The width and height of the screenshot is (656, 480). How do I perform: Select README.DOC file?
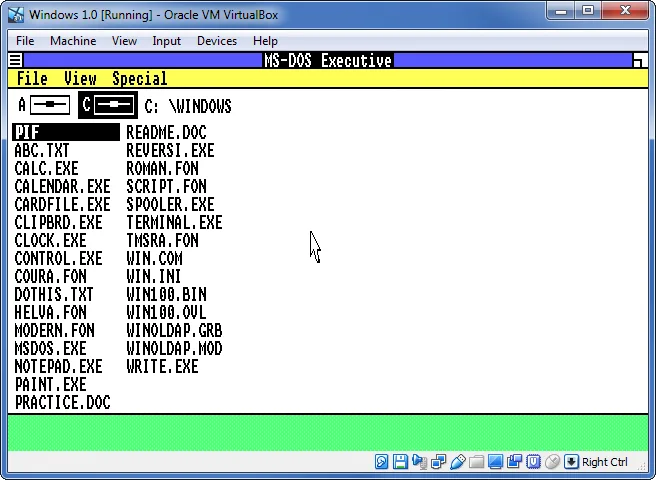(x=166, y=132)
